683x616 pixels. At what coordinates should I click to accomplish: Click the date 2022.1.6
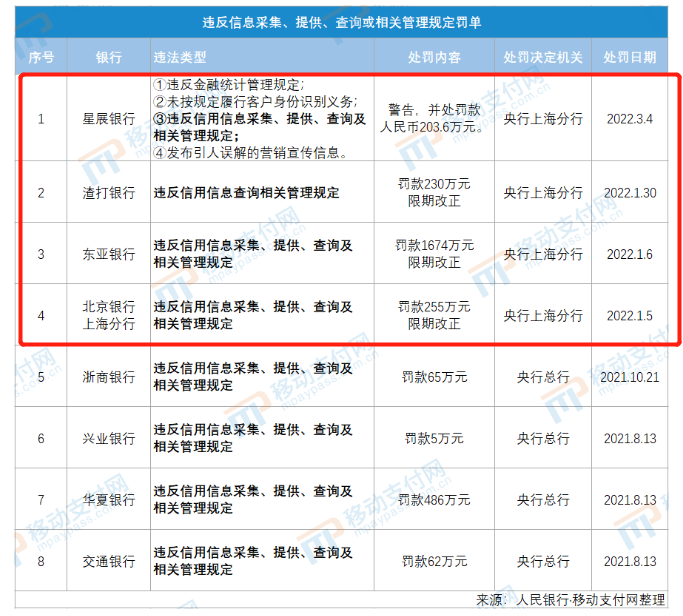(629, 254)
